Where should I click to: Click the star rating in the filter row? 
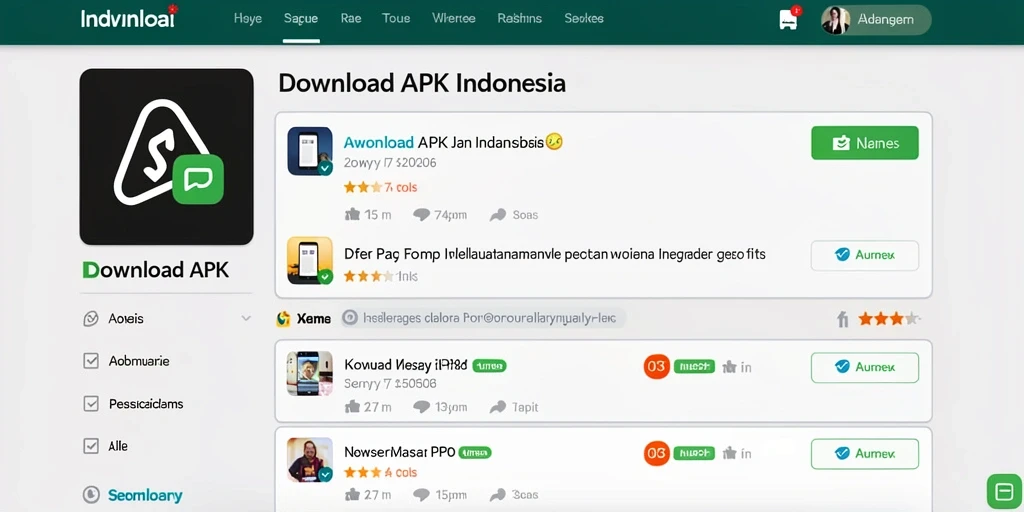coord(889,318)
